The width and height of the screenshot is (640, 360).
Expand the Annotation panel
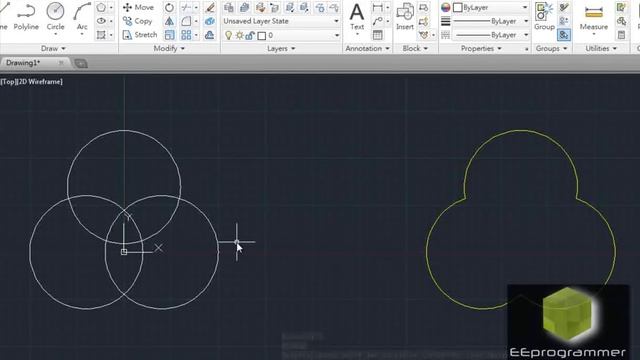click(367, 48)
